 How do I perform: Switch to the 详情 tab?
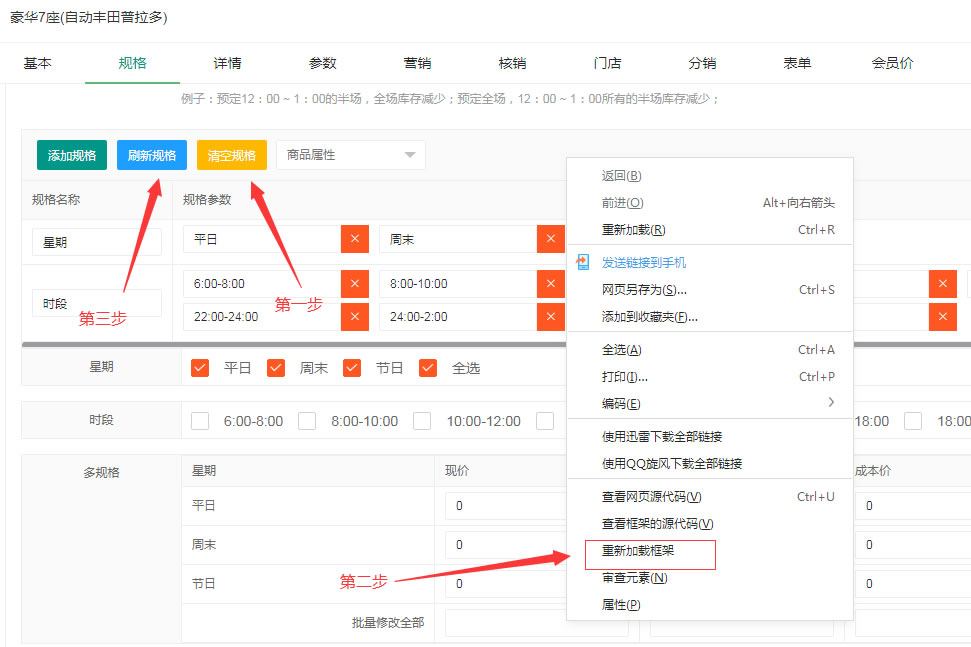227,63
